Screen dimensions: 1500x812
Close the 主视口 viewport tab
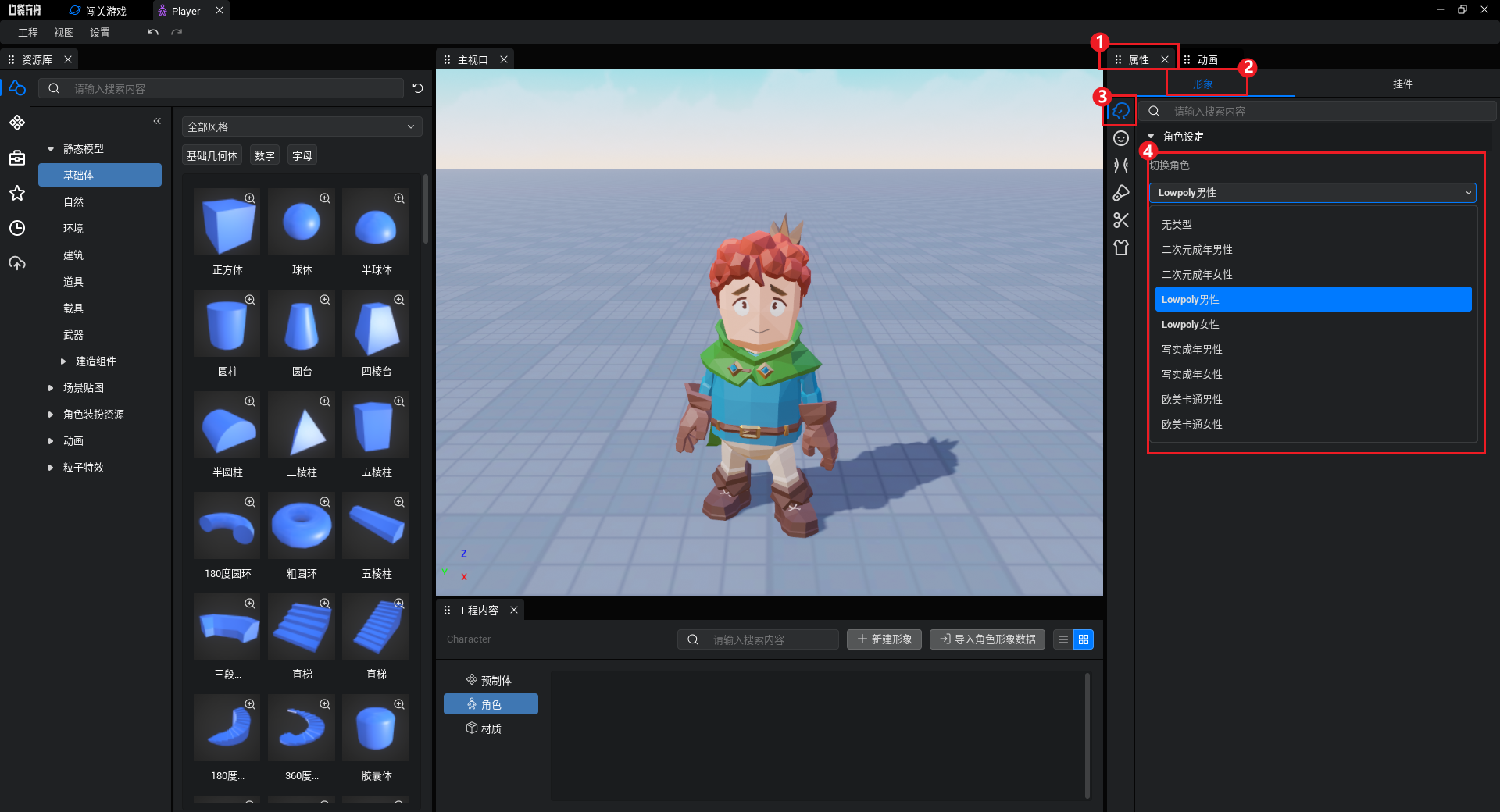pos(504,59)
